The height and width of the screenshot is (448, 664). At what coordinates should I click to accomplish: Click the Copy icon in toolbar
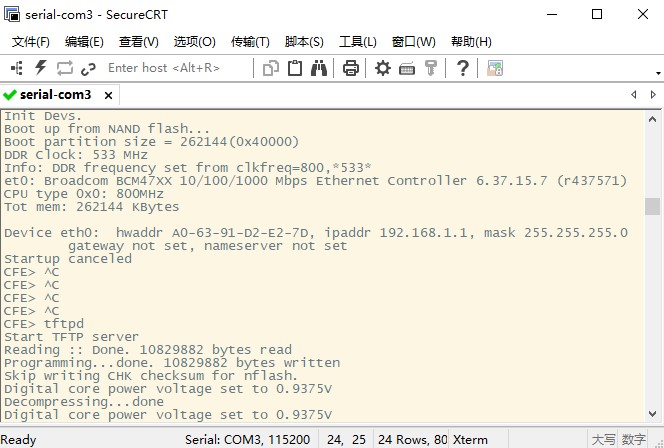[x=271, y=68]
